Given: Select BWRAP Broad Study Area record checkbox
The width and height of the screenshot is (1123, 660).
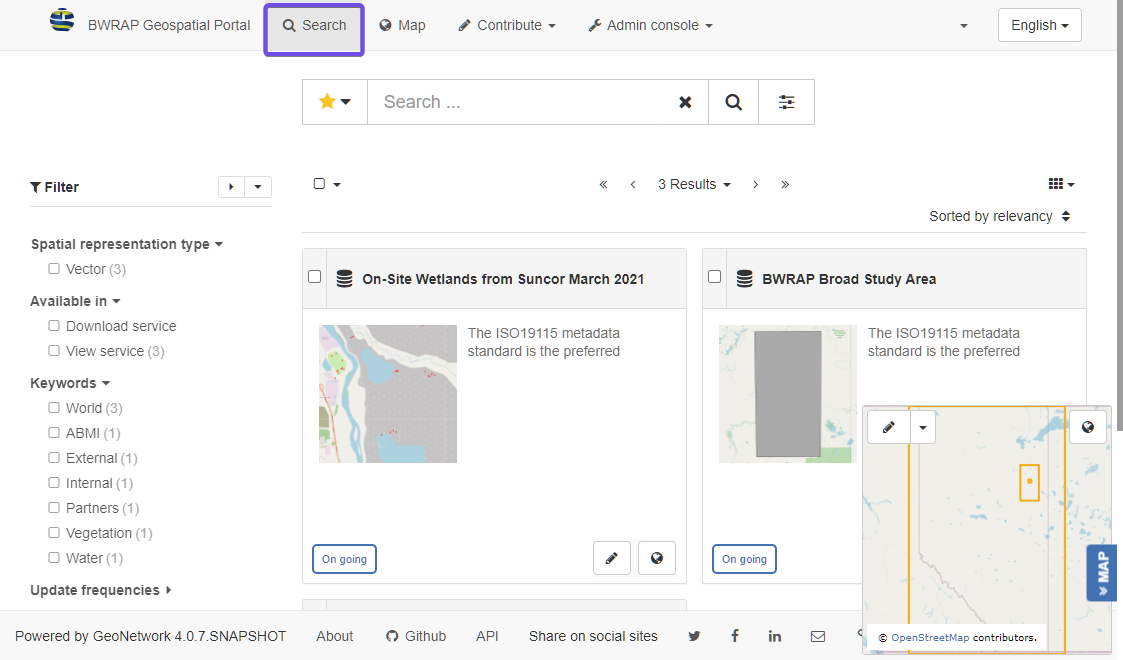Looking at the screenshot, I should 714,276.
